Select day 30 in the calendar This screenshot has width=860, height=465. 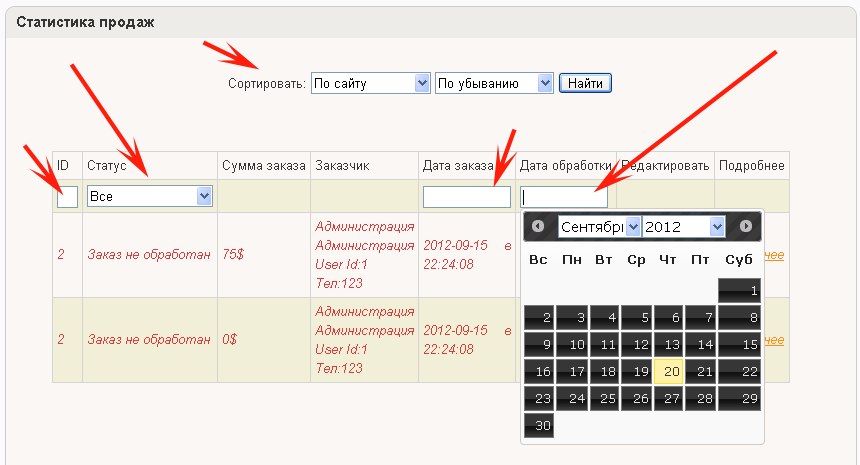point(538,425)
